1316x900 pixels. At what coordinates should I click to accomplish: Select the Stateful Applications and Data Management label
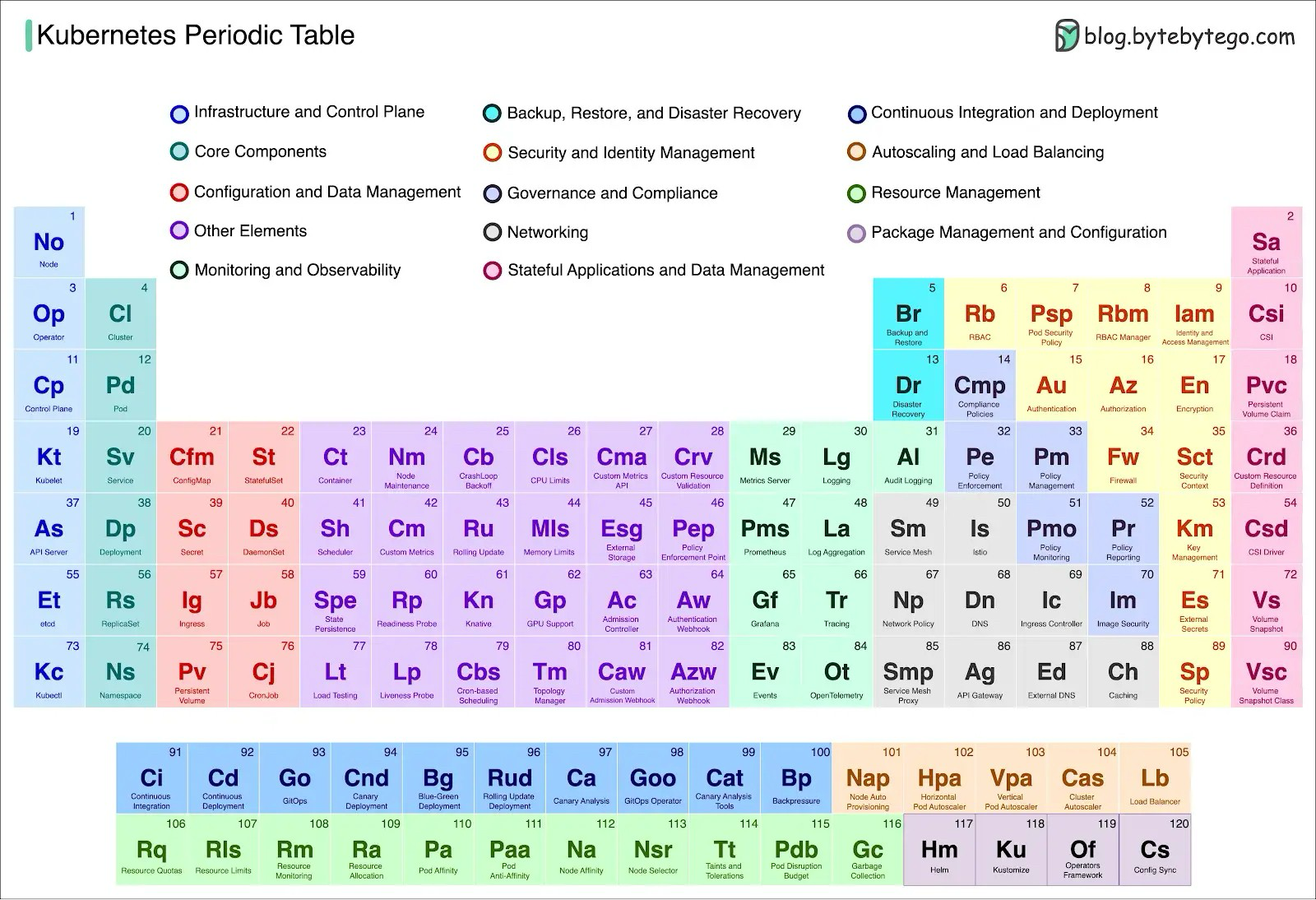point(665,270)
